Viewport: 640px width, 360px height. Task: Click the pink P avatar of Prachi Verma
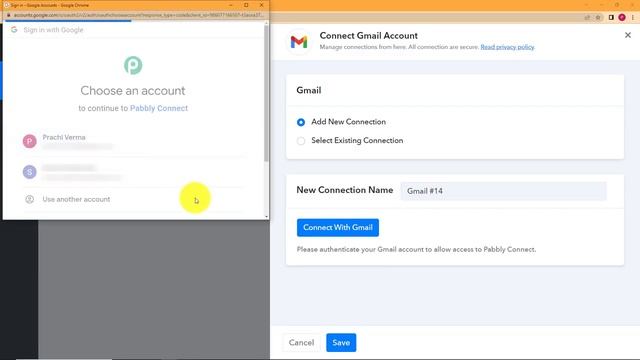(29, 141)
